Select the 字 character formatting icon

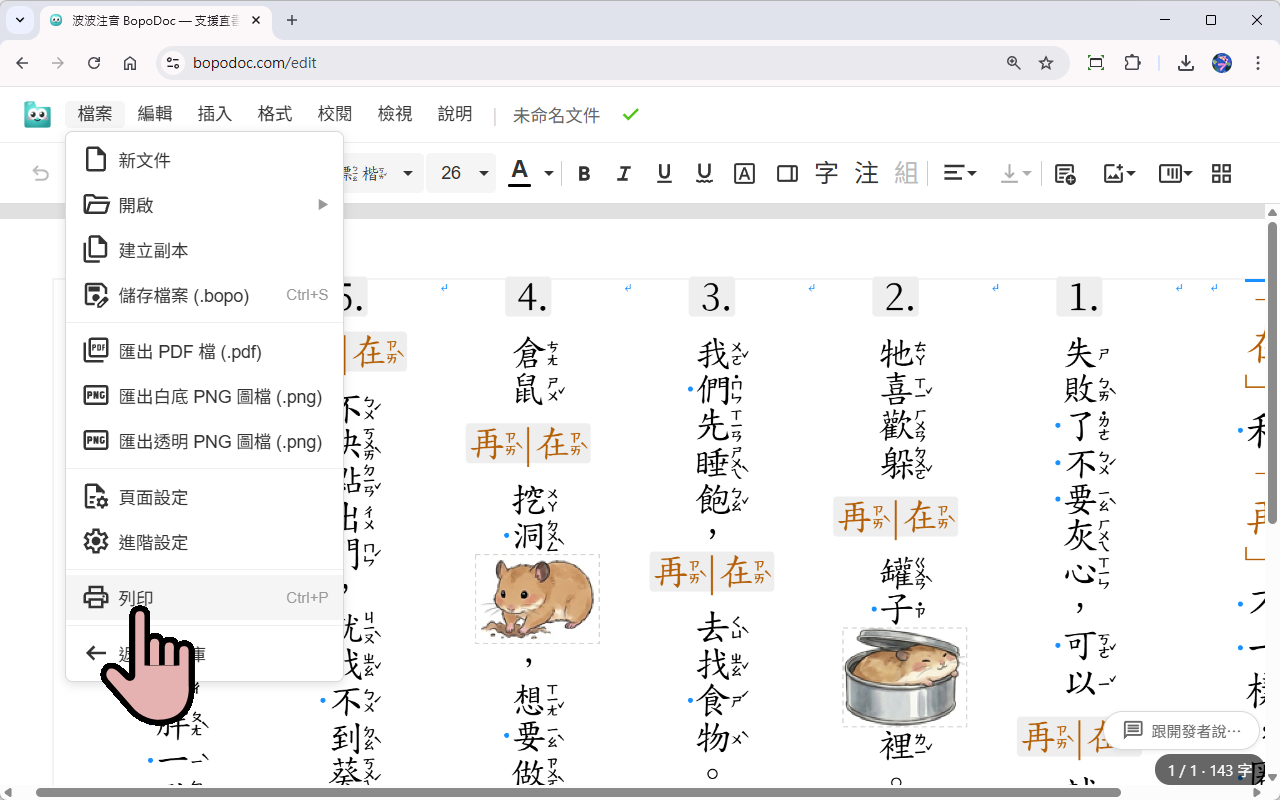click(x=827, y=173)
